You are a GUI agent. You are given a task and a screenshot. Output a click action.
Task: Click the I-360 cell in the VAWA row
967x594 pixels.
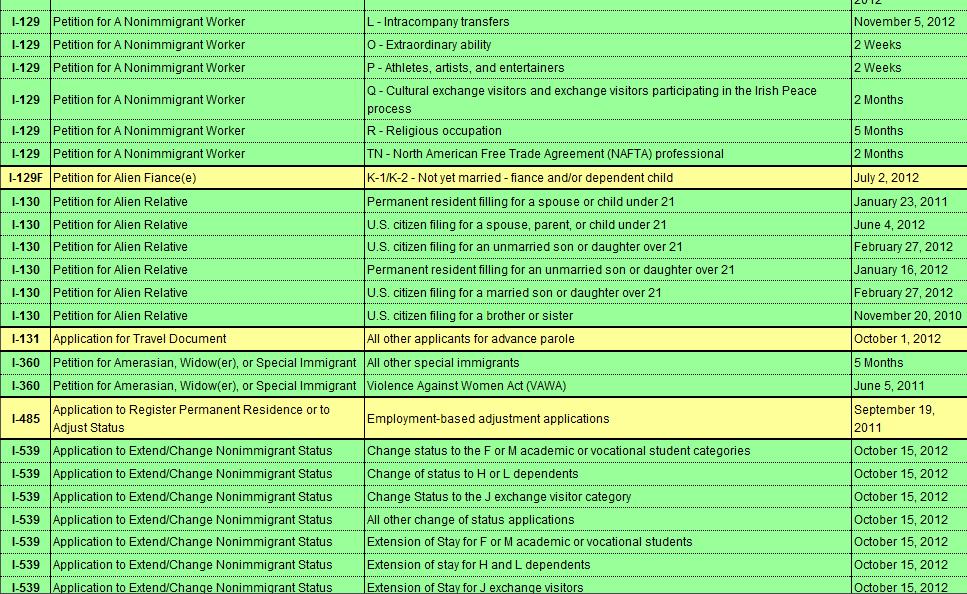pyautogui.click(x=25, y=386)
